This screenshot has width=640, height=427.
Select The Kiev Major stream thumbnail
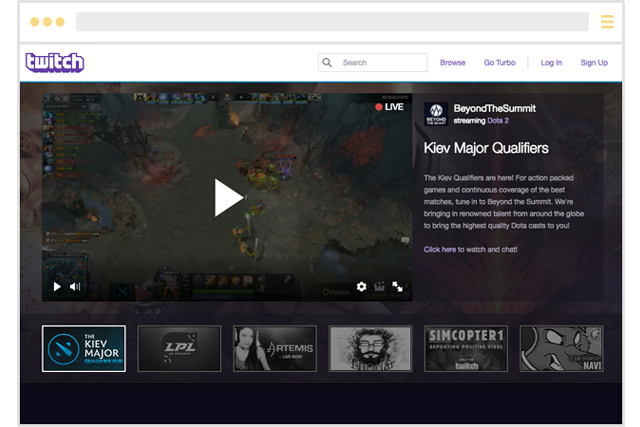pos(84,348)
